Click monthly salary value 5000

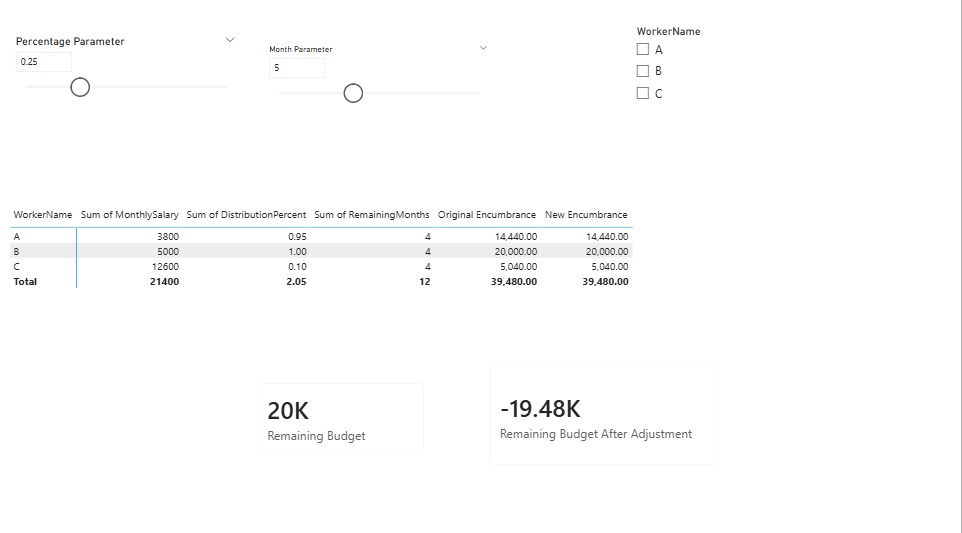point(167,251)
